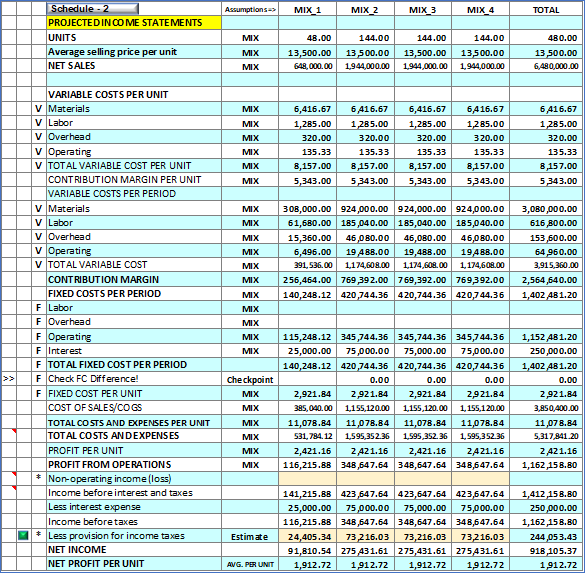585x573 pixels.
Task: Select the Interest row label
Action: [x=65, y=351]
